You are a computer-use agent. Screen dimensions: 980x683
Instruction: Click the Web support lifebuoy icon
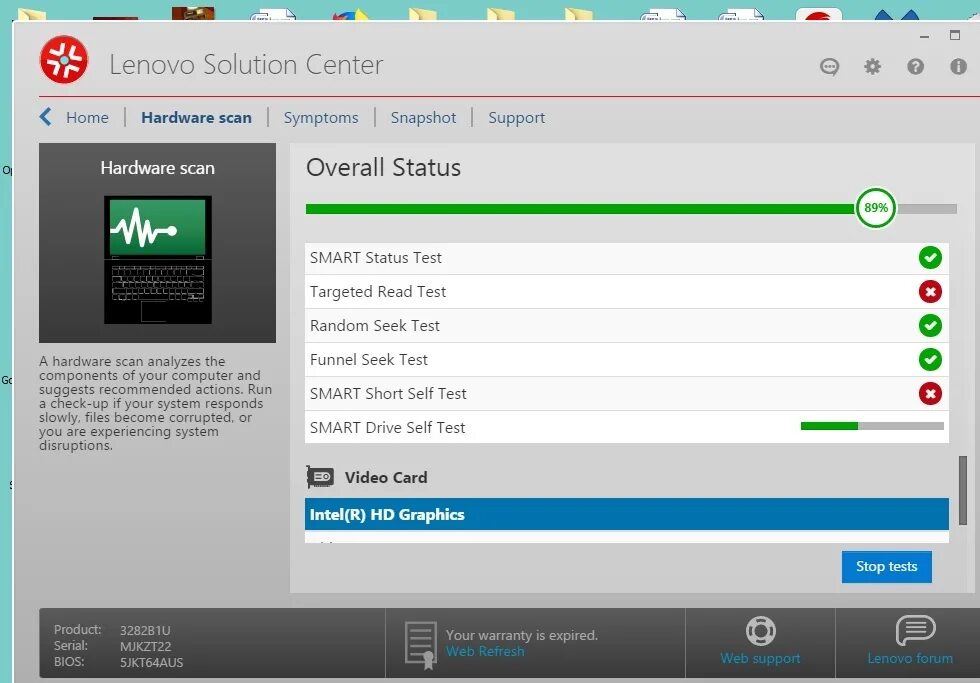coord(761,631)
